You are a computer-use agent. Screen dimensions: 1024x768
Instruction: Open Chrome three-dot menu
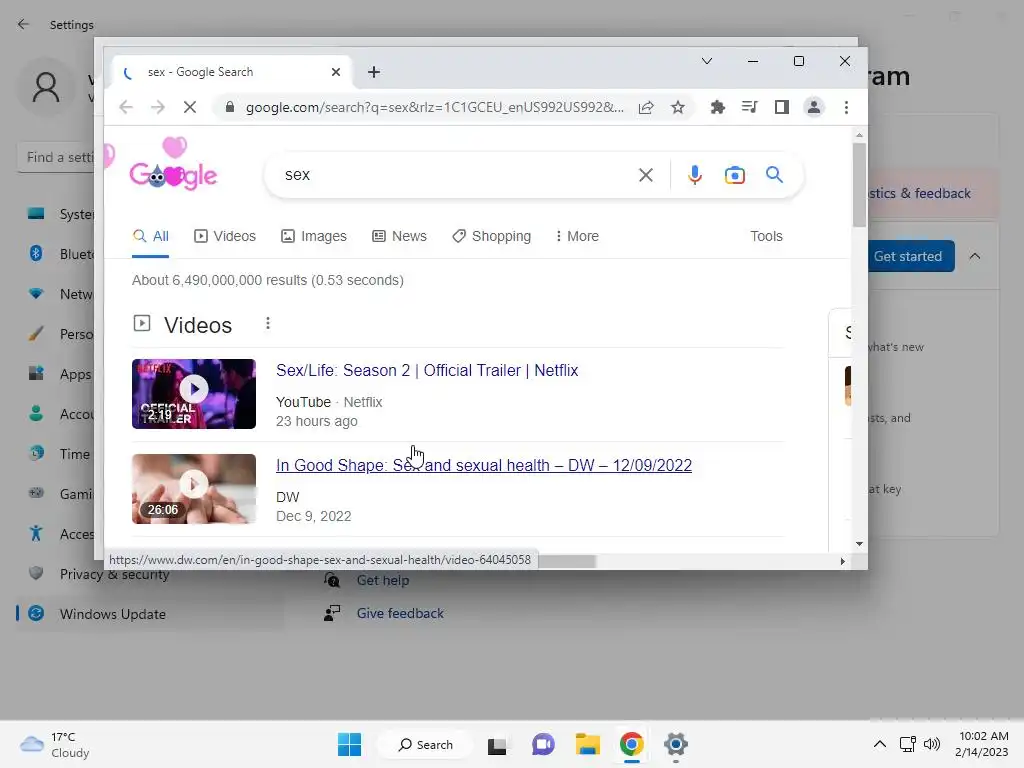(846, 107)
